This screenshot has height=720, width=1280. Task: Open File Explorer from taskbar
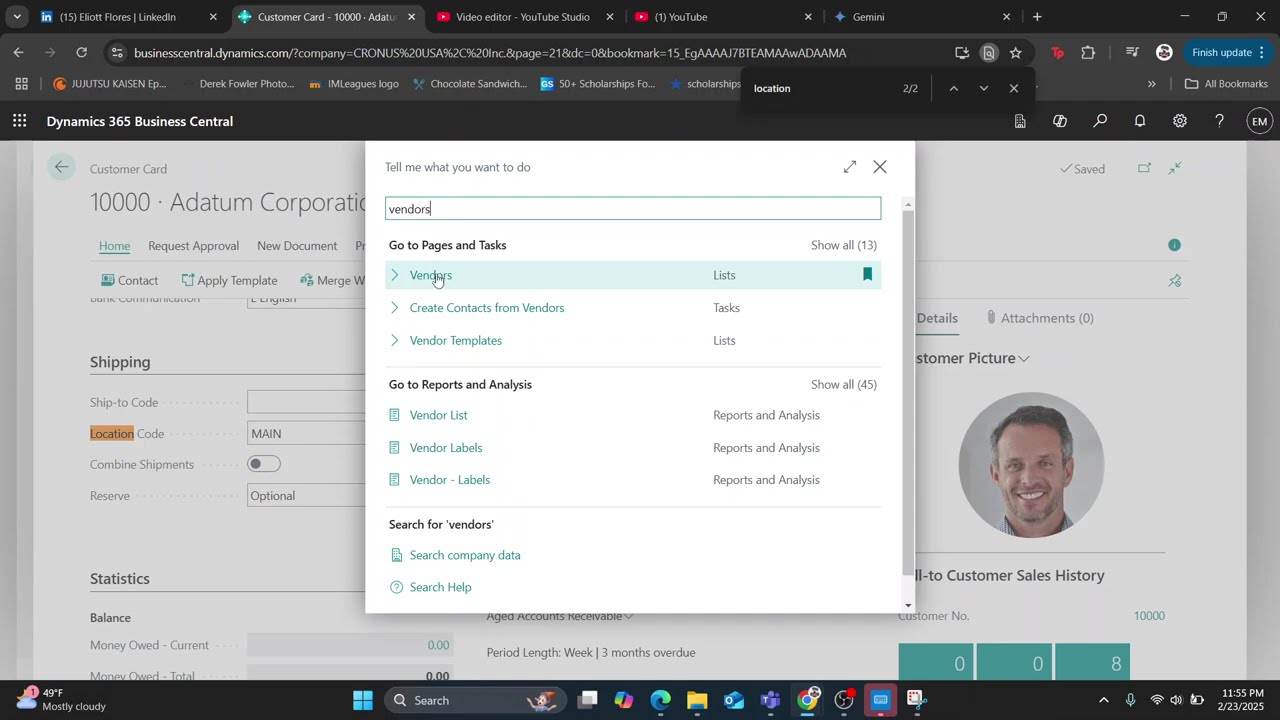697,700
